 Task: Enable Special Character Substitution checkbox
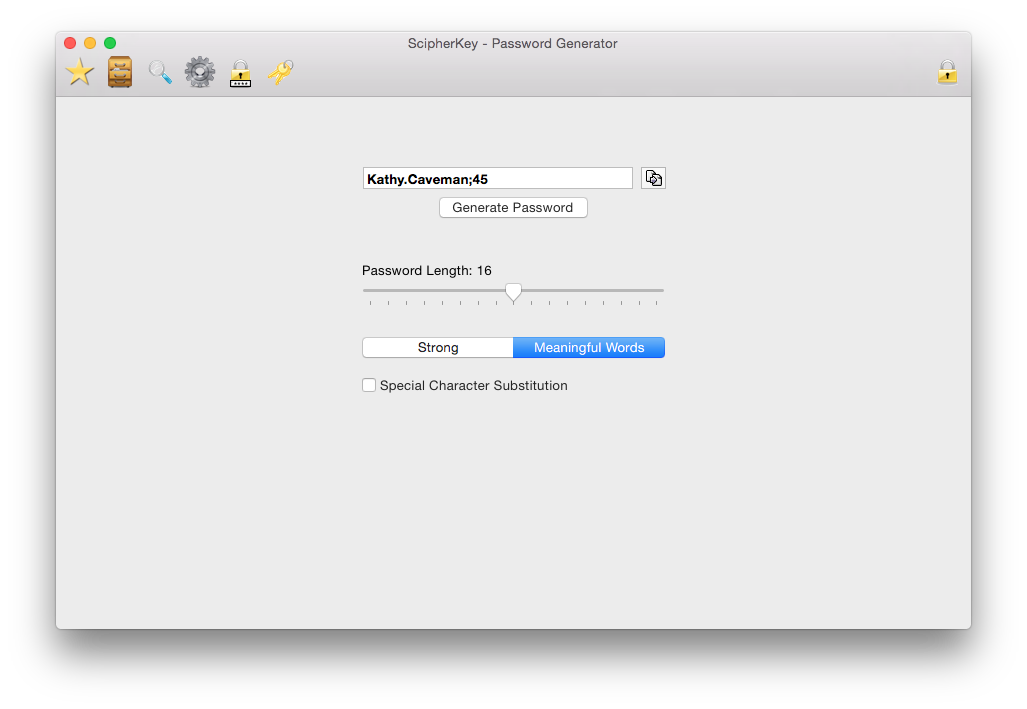[369, 385]
